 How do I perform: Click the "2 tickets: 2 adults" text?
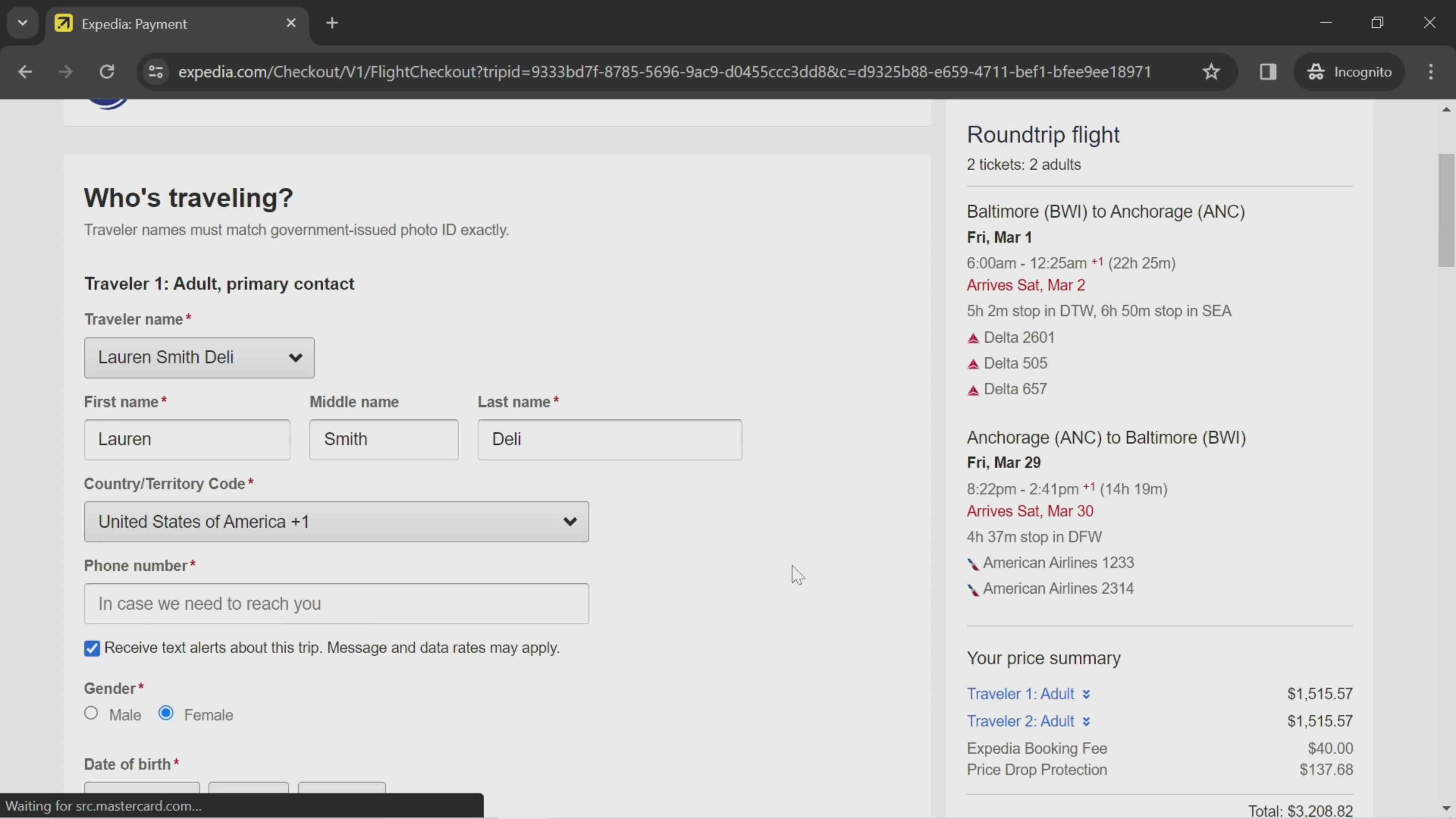pos(1024,165)
